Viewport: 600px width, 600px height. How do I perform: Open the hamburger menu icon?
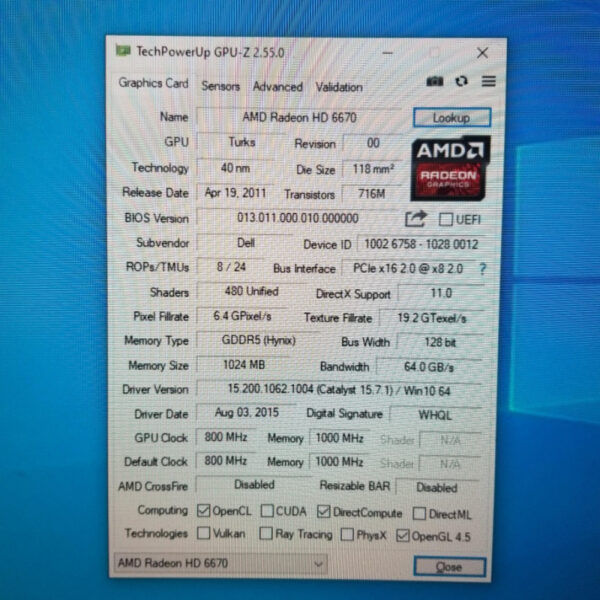[489, 81]
